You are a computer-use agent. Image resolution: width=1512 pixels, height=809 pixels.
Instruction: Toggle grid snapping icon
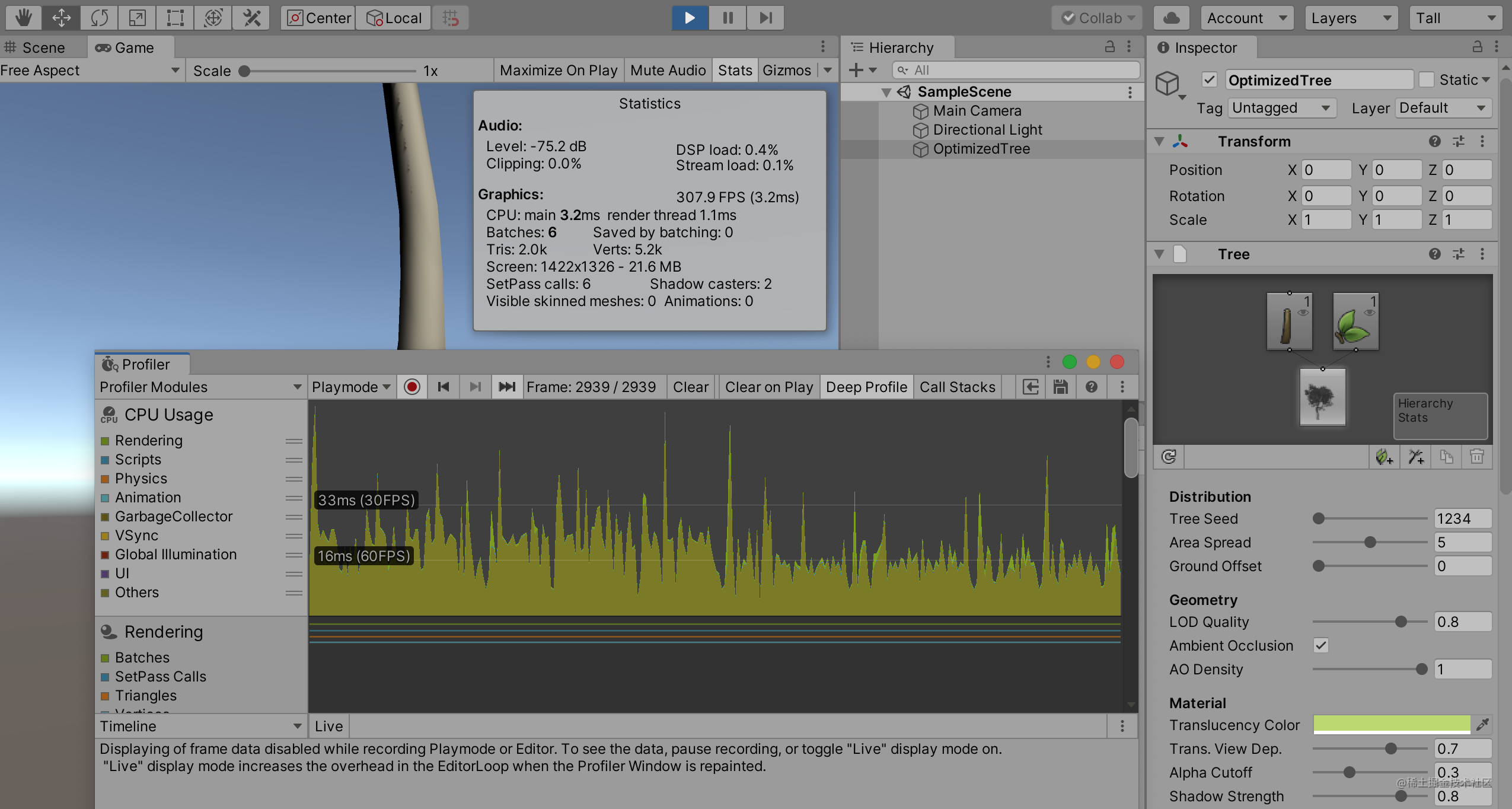click(x=451, y=18)
